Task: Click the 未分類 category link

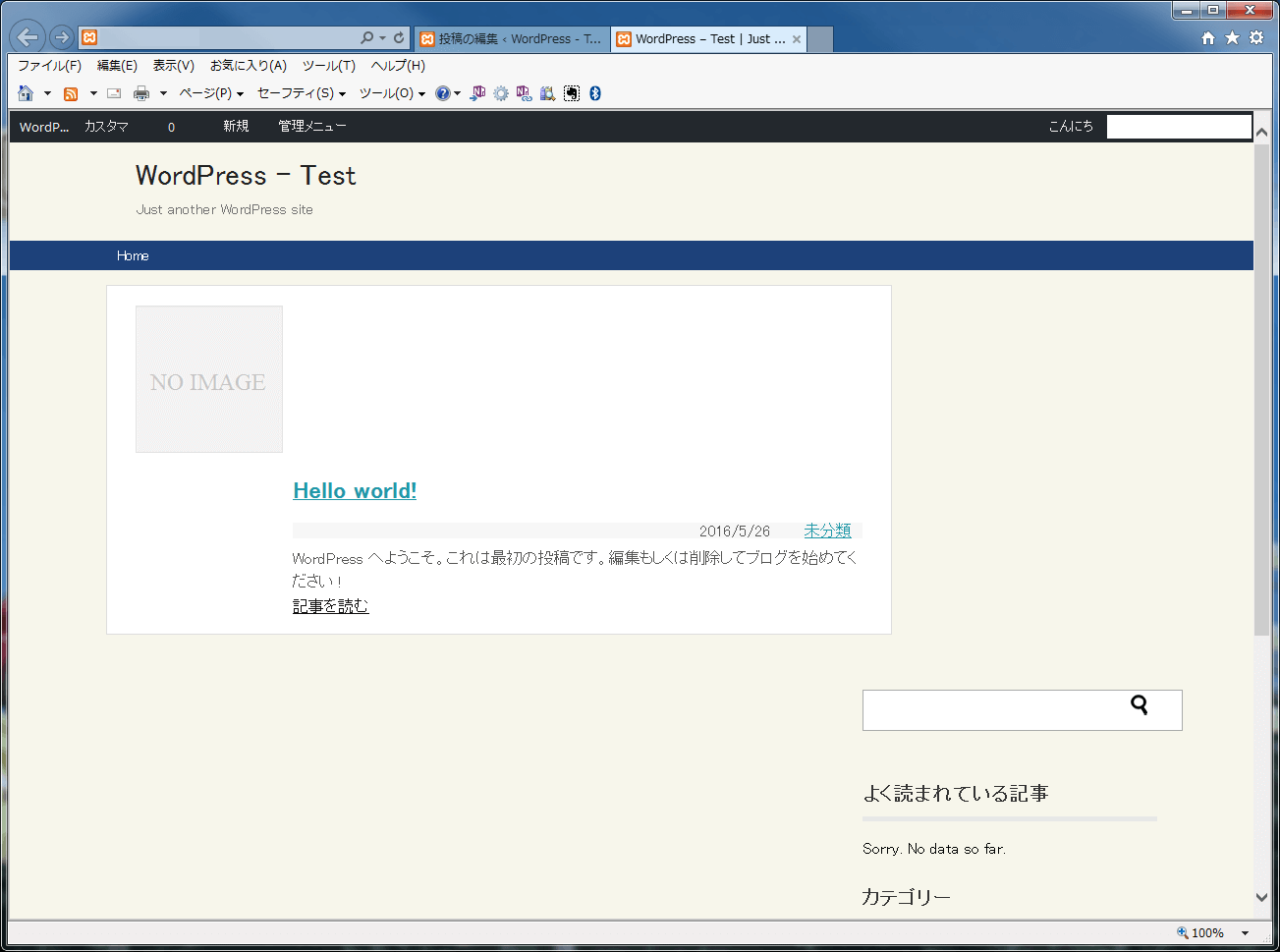Action: click(827, 531)
